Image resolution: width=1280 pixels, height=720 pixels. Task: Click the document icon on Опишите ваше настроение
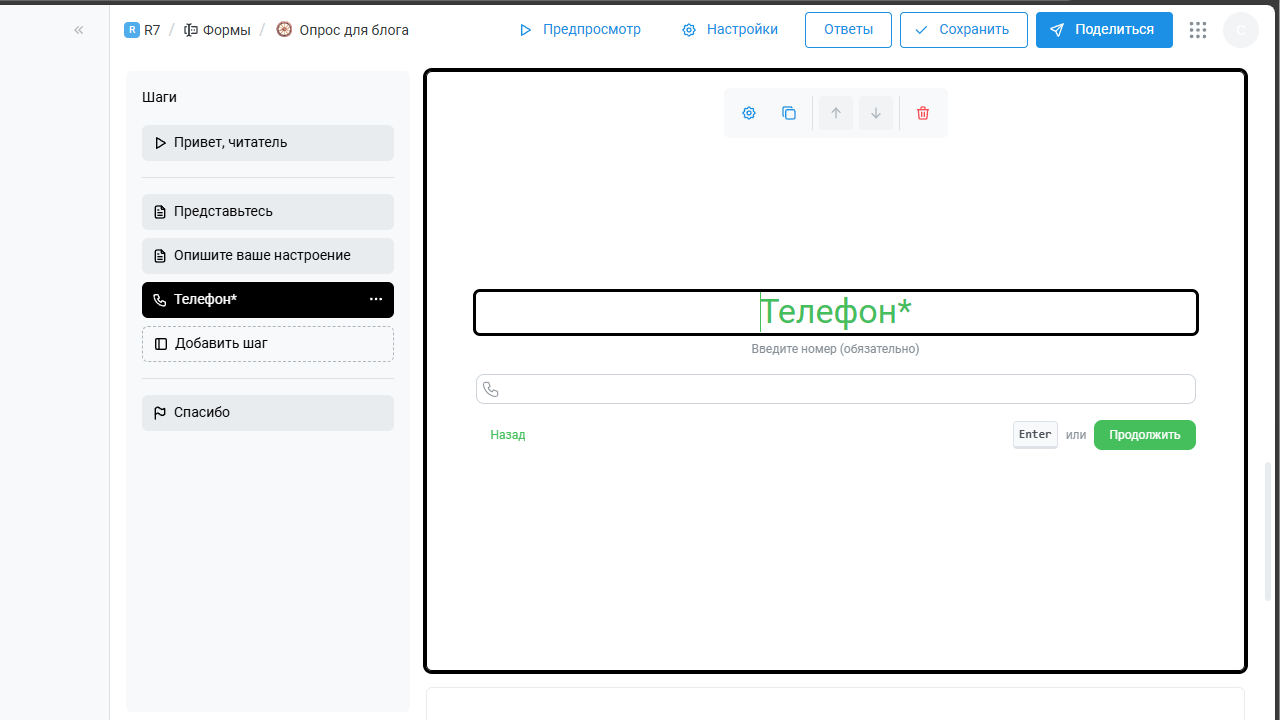coord(160,256)
